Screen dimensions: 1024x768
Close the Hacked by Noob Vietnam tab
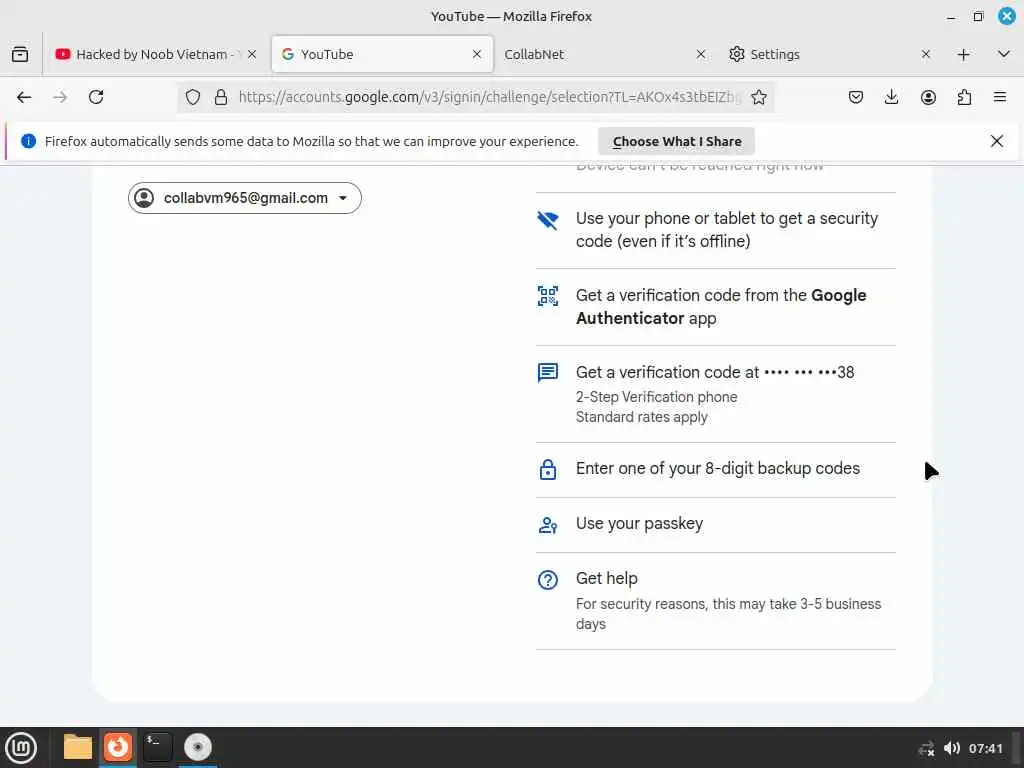click(x=252, y=54)
